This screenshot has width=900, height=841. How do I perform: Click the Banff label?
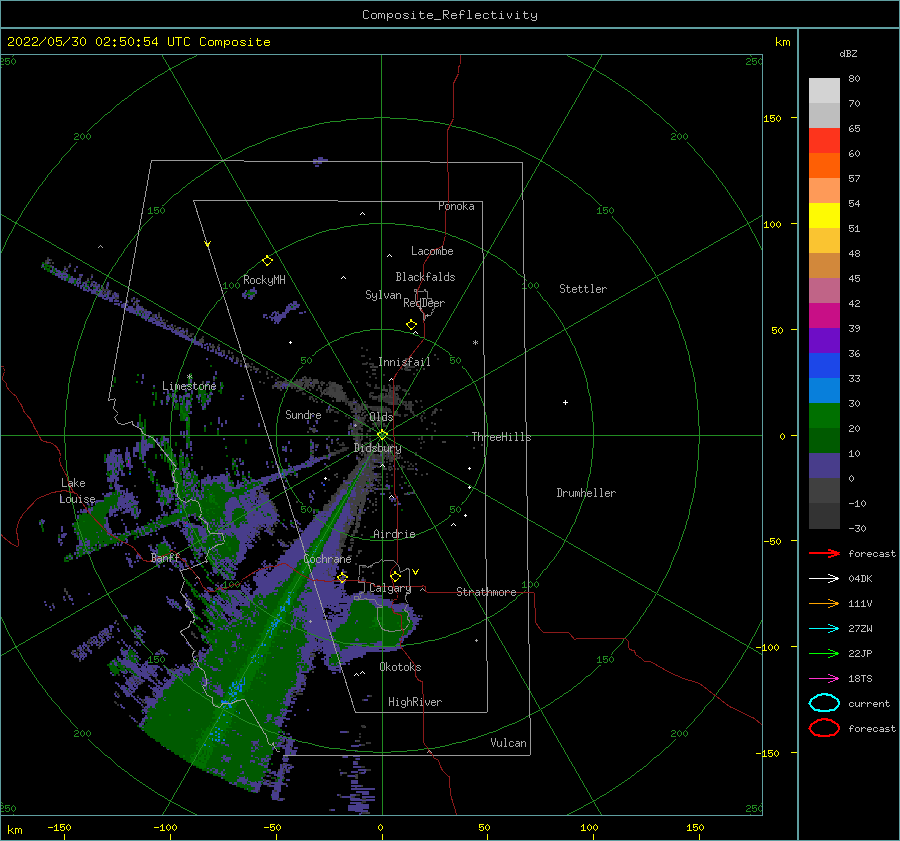[165, 558]
